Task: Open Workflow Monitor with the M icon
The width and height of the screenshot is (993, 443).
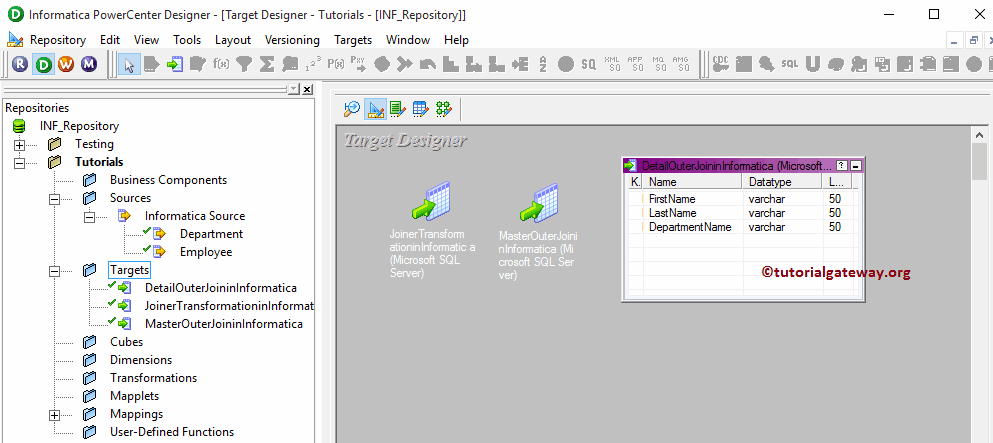Action: click(89, 64)
